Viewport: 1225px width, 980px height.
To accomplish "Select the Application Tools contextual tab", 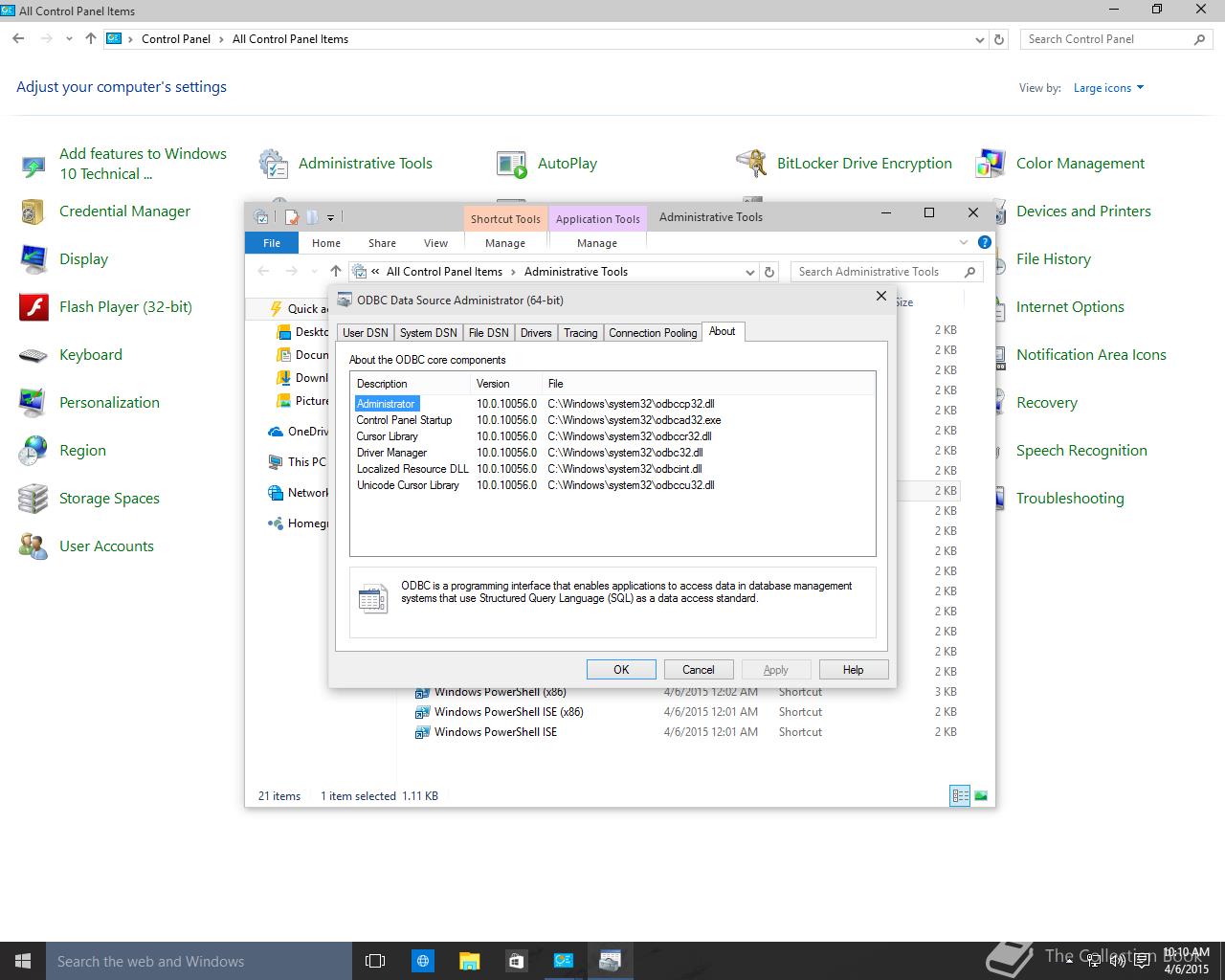I will [597, 218].
